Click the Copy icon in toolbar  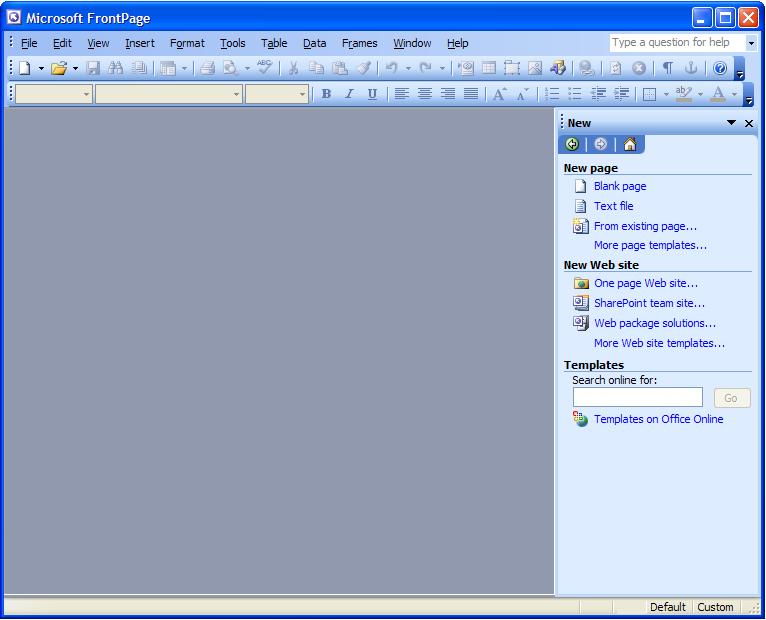(317, 68)
